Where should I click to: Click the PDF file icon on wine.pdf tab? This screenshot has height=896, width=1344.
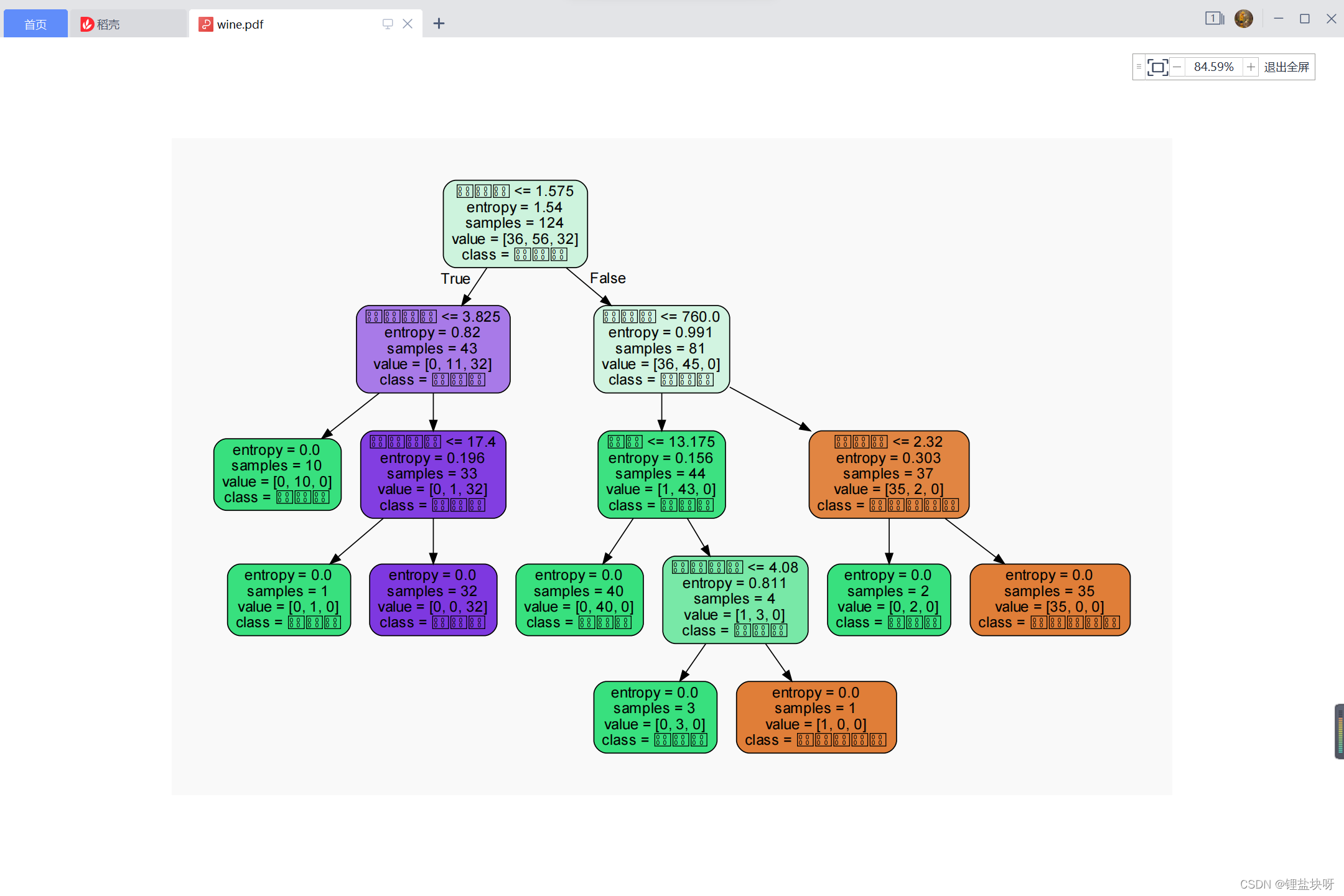click(x=206, y=24)
